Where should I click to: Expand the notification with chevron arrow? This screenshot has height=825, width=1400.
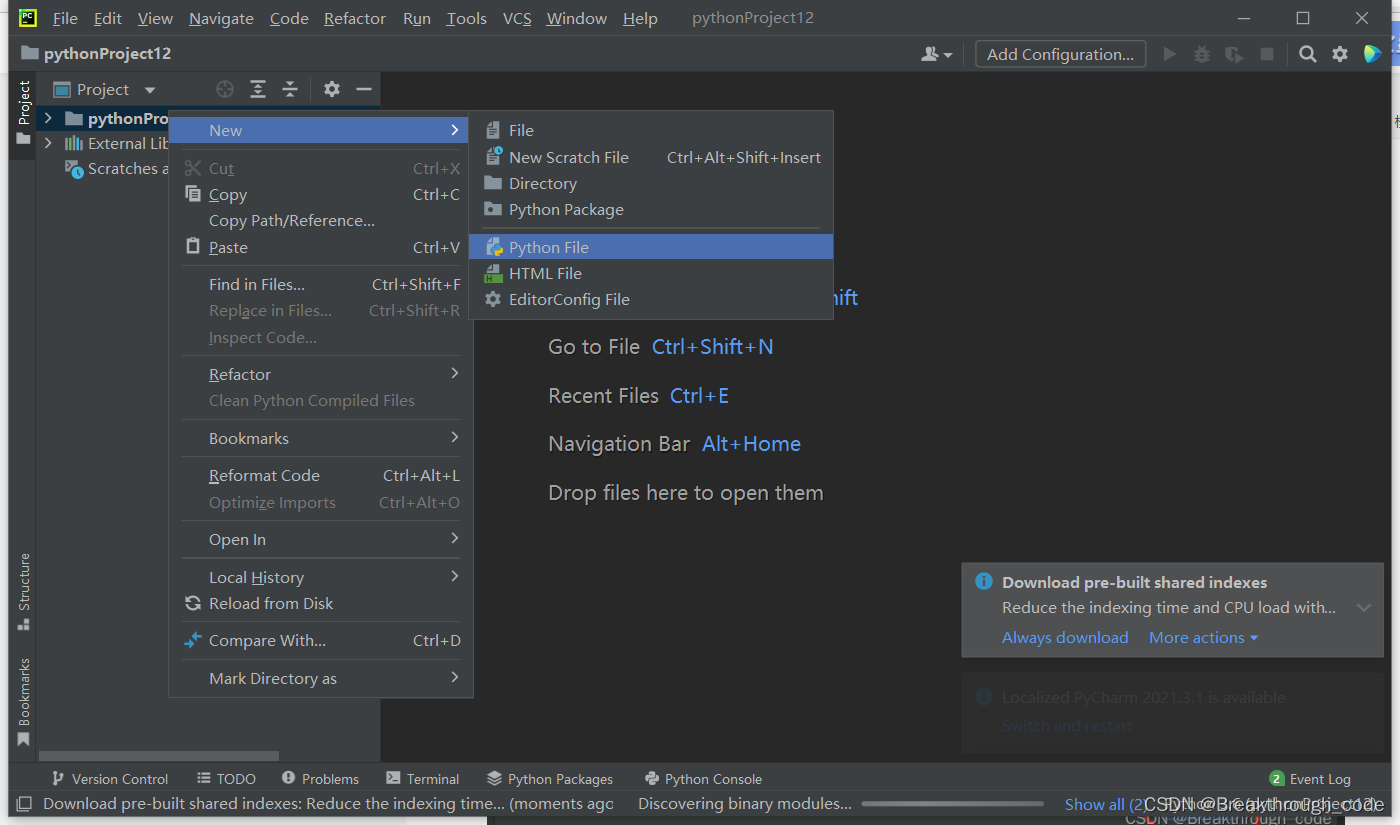pyautogui.click(x=1364, y=607)
